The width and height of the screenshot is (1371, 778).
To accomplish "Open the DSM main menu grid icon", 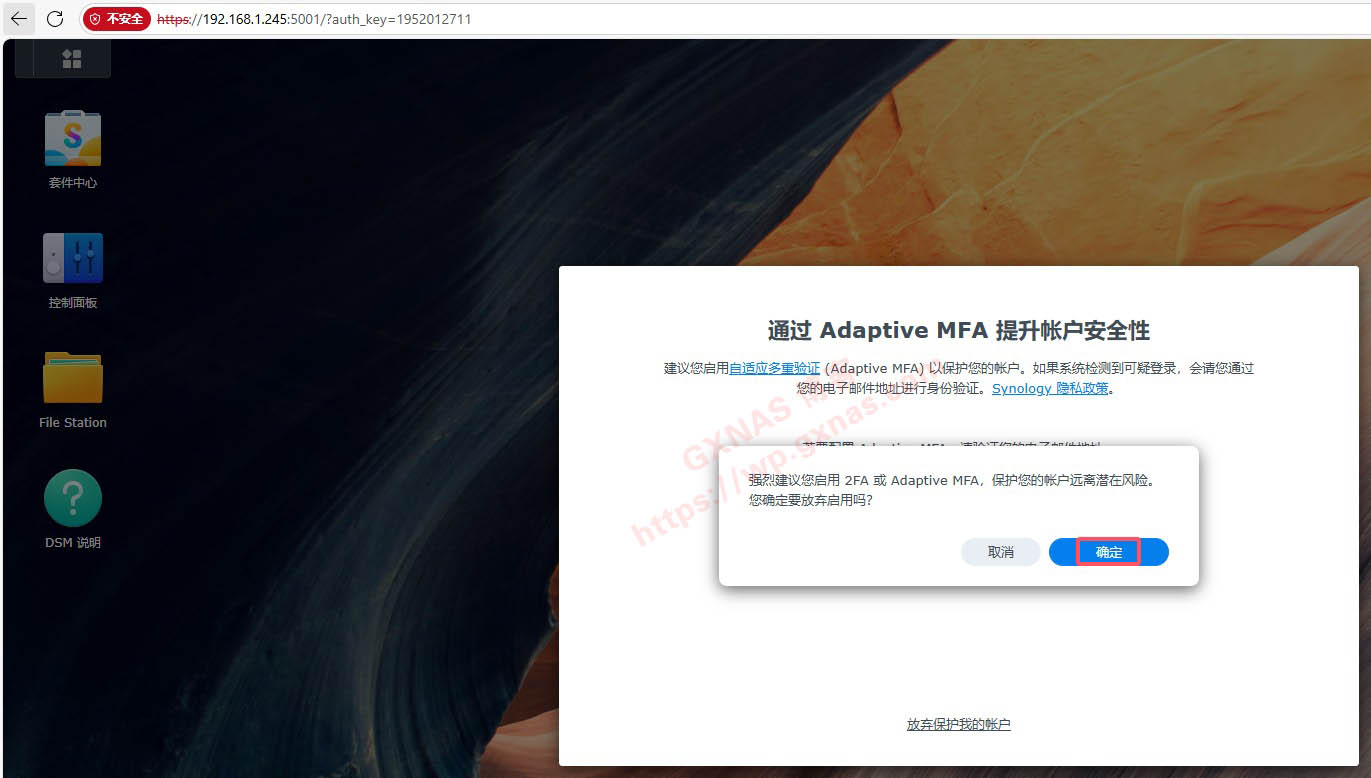I will (72, 59).
